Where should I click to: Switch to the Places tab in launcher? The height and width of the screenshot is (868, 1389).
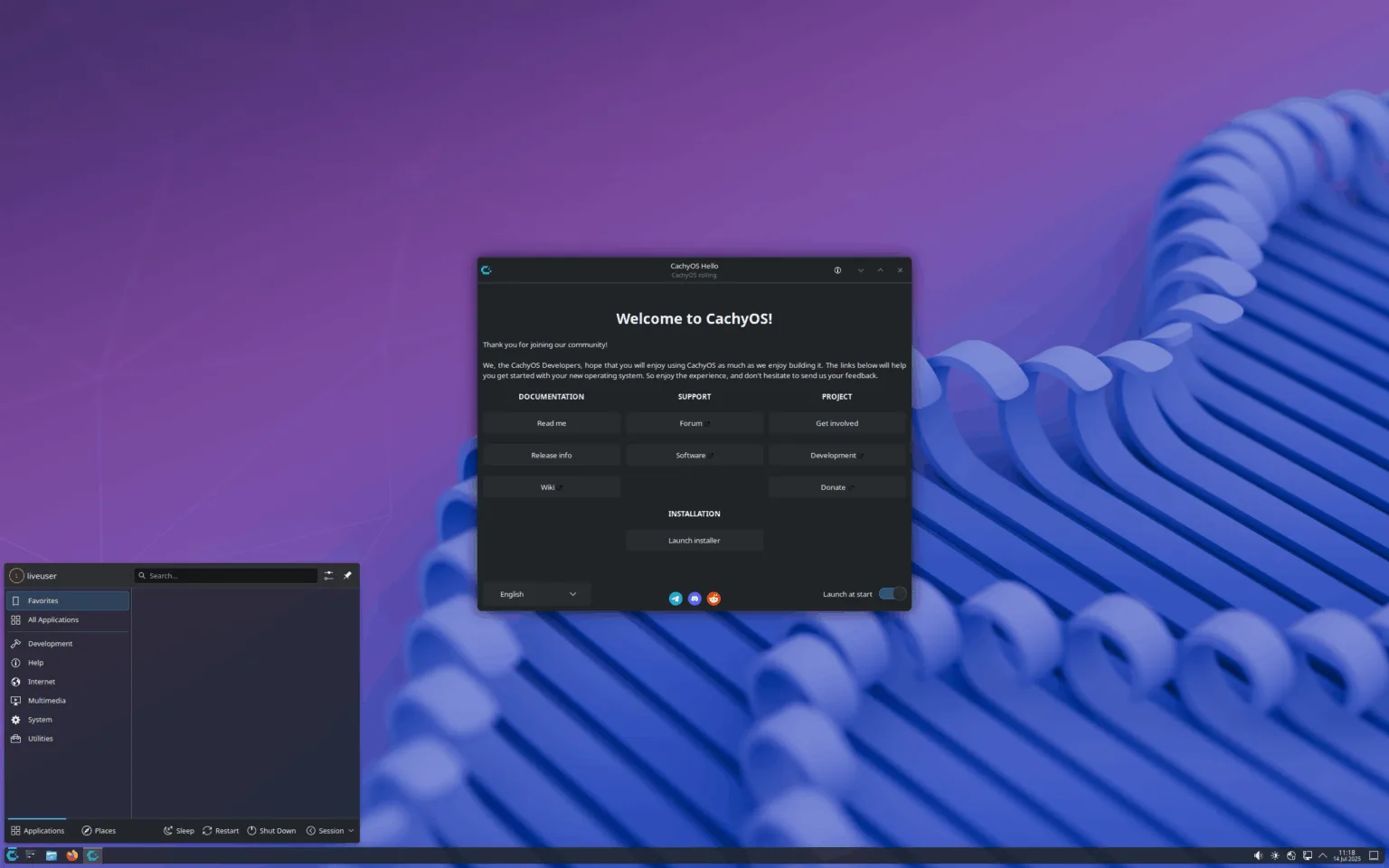click(x=99, y=830)
